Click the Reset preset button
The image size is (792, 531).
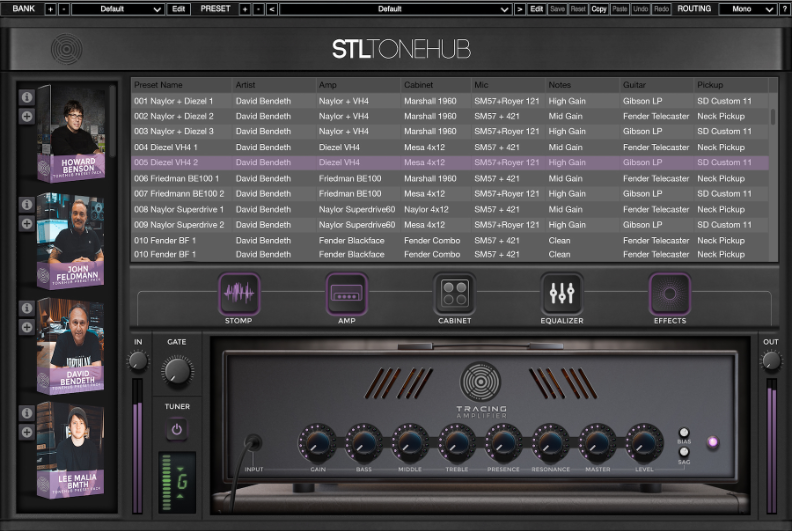[x=578, y=9]
